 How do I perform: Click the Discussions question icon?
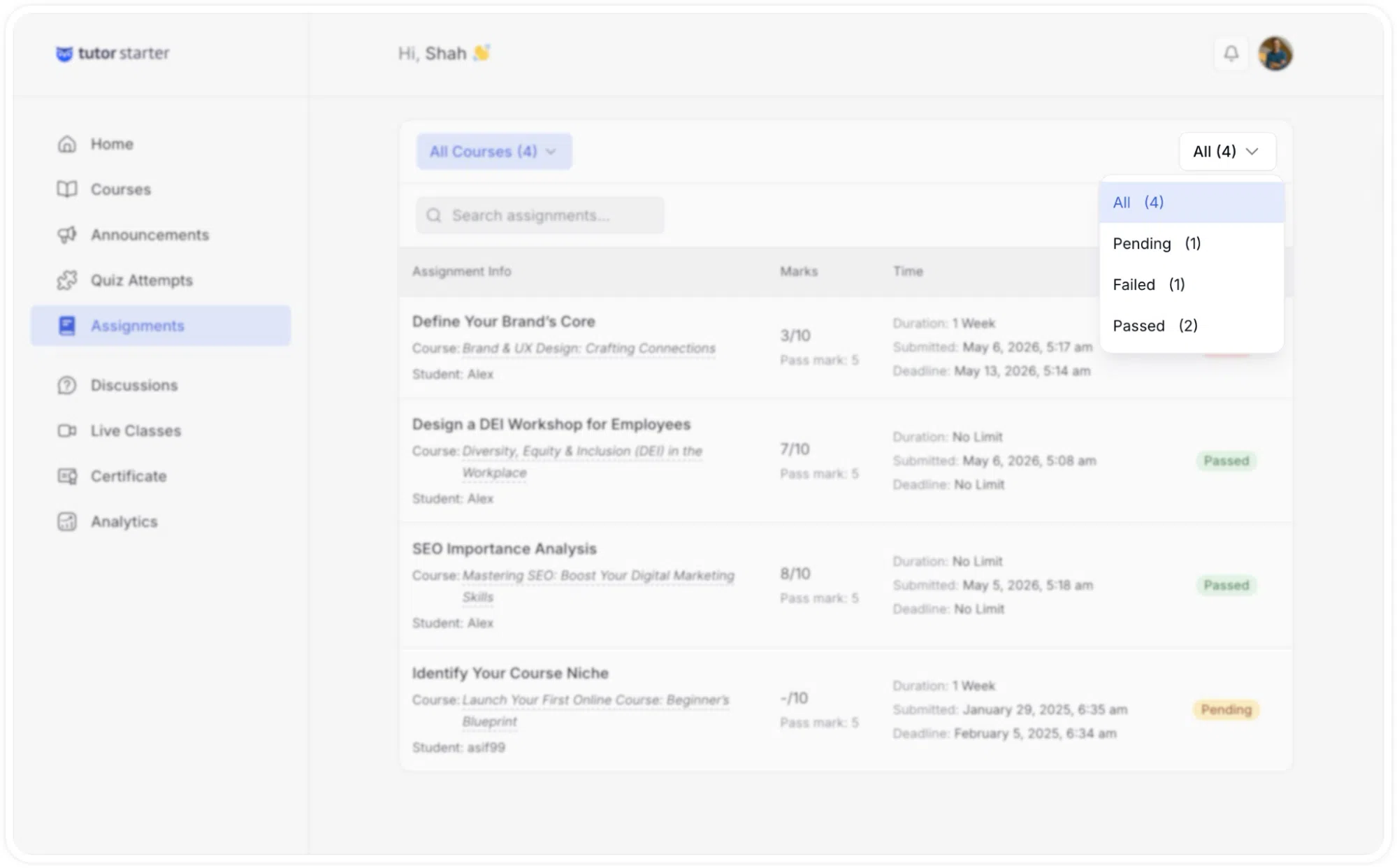coord(67,385)
